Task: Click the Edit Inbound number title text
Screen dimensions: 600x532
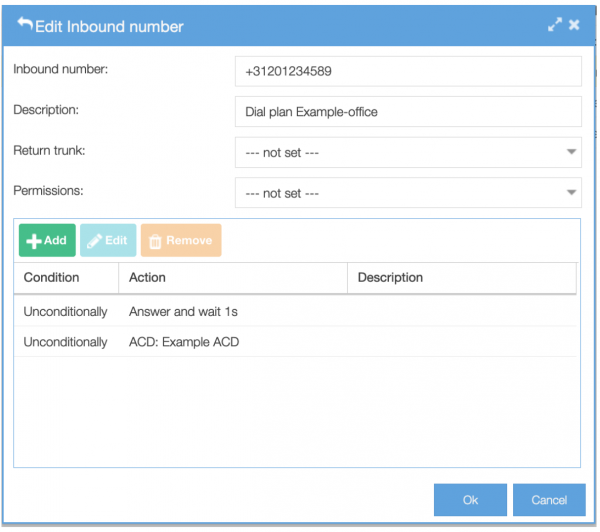Action: click(109, 27)
